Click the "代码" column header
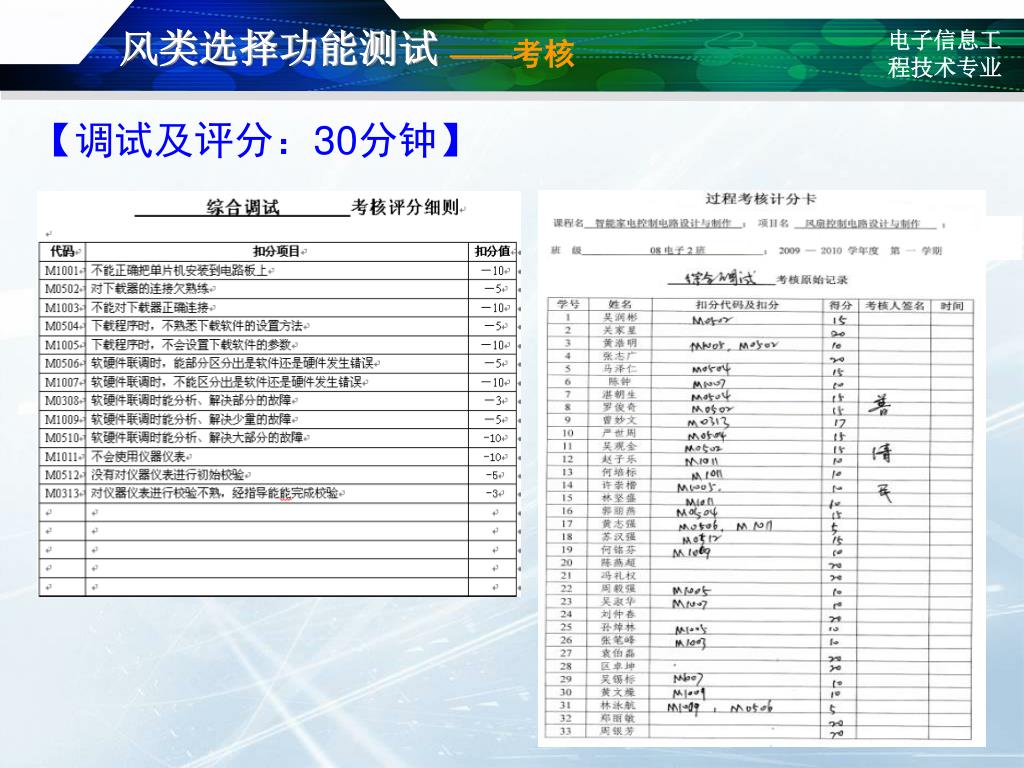This screenshot has width=1024, height=768. tap(62, 251)
